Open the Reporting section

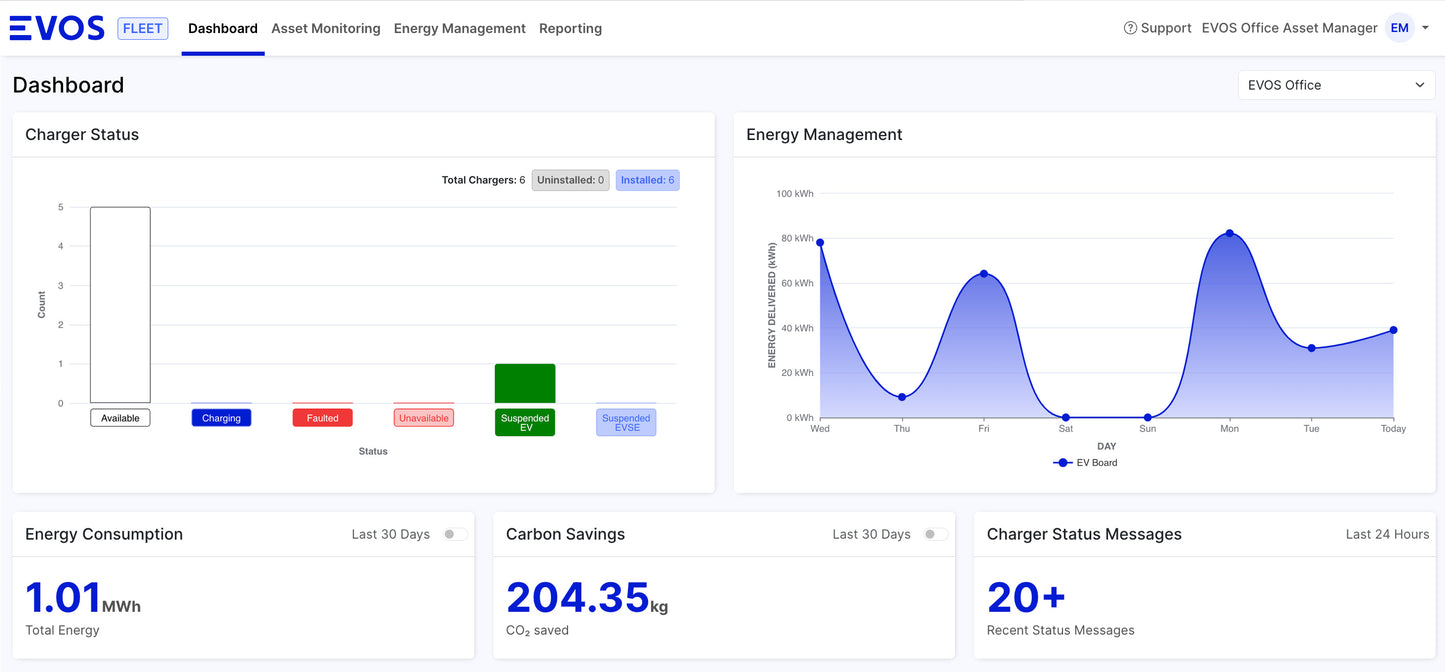(x=570, y=28)
